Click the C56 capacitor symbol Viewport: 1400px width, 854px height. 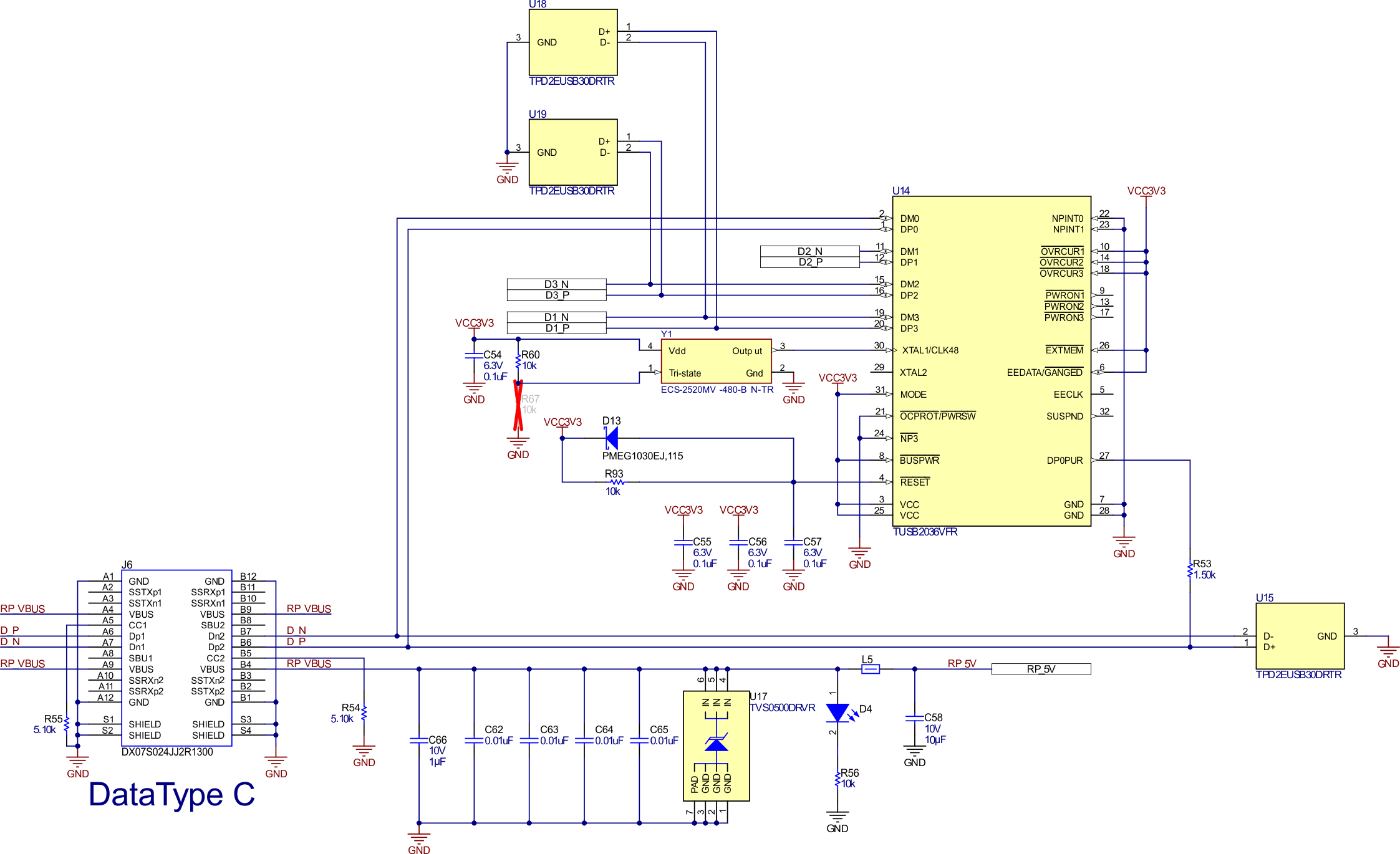tap(738, 542)
